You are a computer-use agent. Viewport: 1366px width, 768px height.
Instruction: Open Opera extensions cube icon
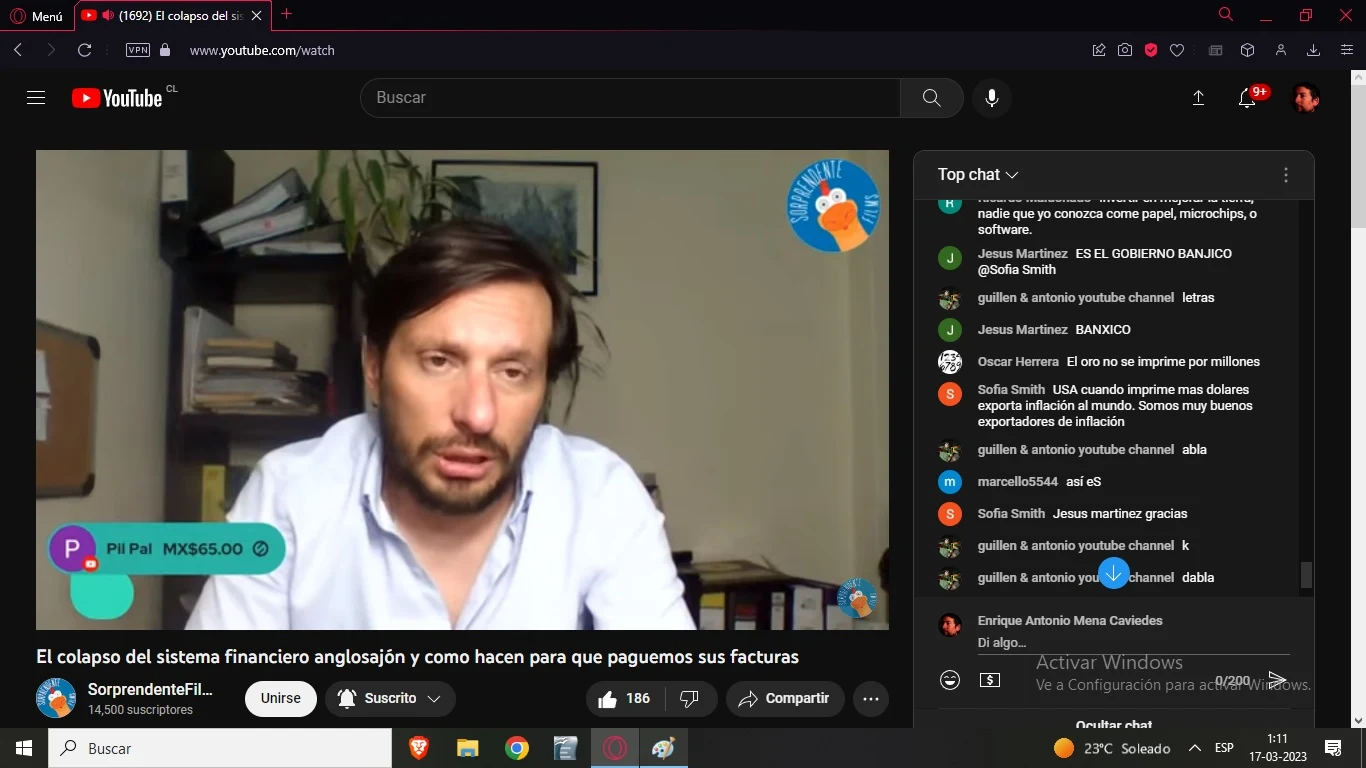tap(1247, 50)
